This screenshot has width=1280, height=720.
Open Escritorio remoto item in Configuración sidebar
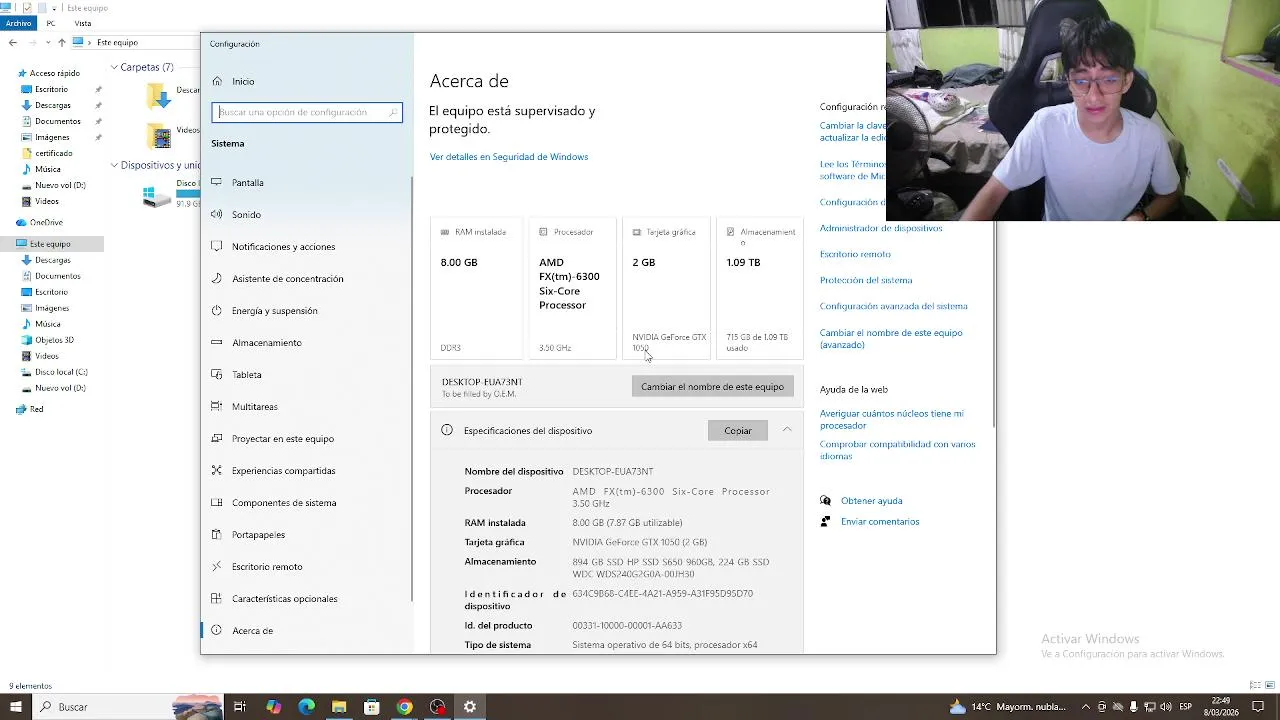(306, 566)
